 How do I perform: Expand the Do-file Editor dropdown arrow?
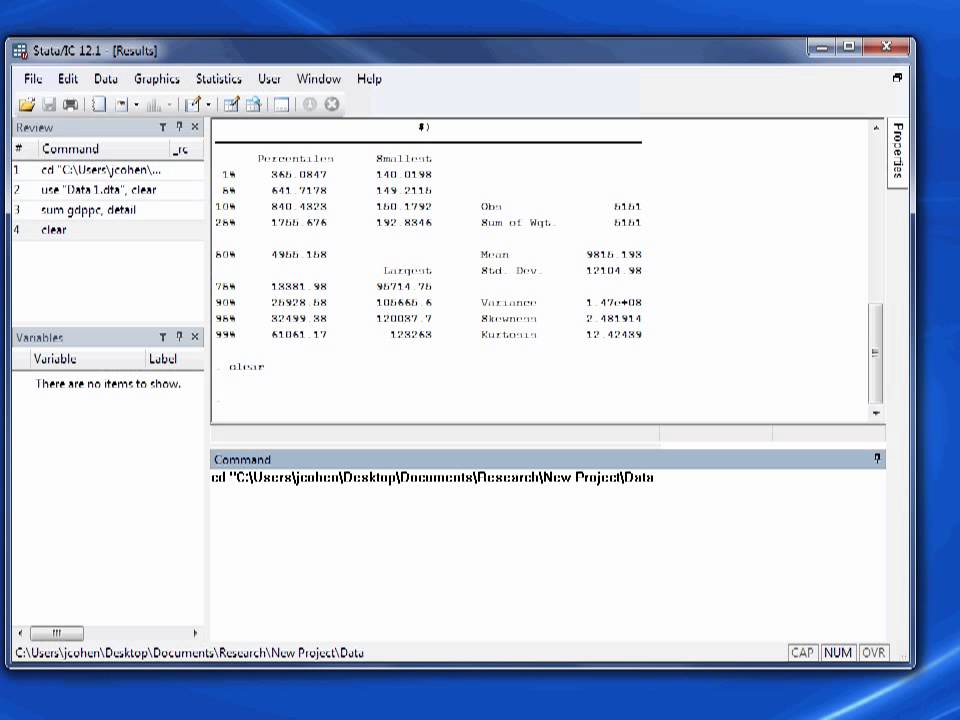(x=208, y=105)
